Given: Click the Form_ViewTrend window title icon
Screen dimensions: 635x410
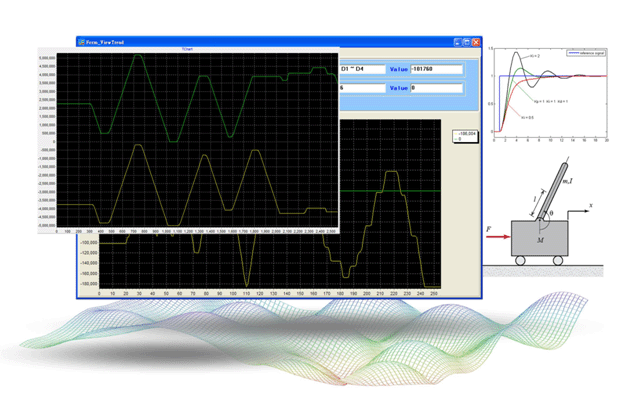Looking at the screenshot, I should 81,42.
